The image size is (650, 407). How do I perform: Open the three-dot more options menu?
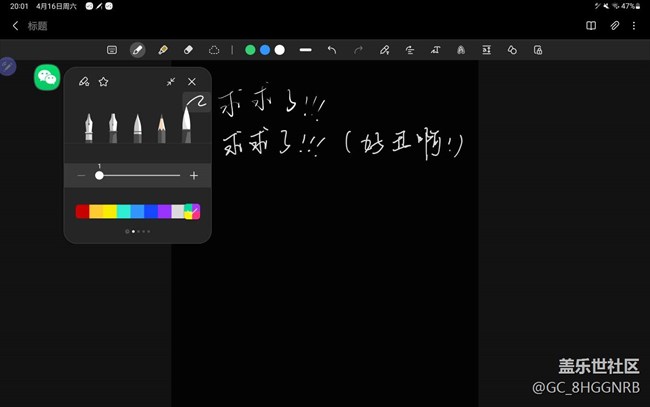(634, 25)
